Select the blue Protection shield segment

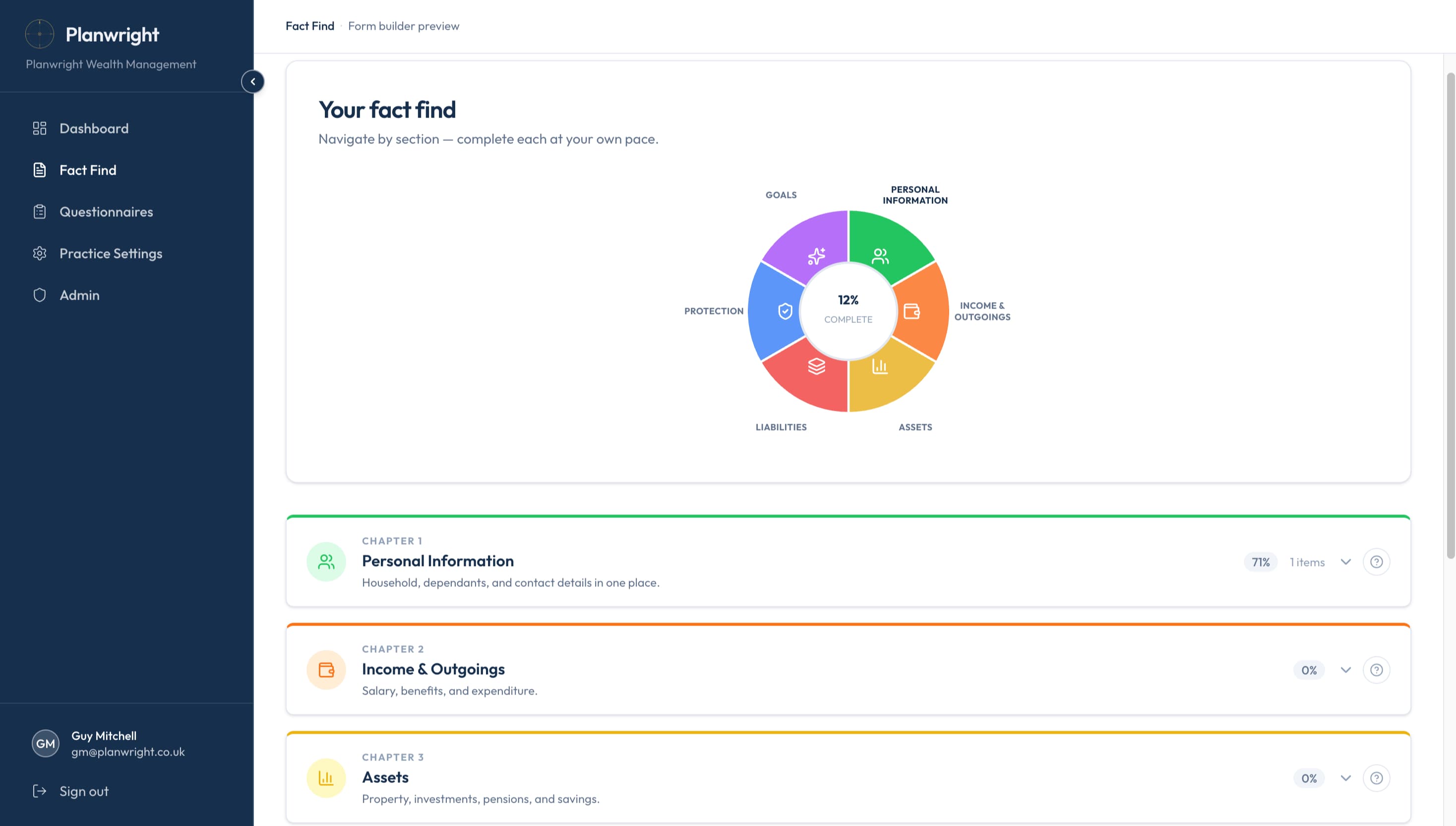[x=785, y=311]
